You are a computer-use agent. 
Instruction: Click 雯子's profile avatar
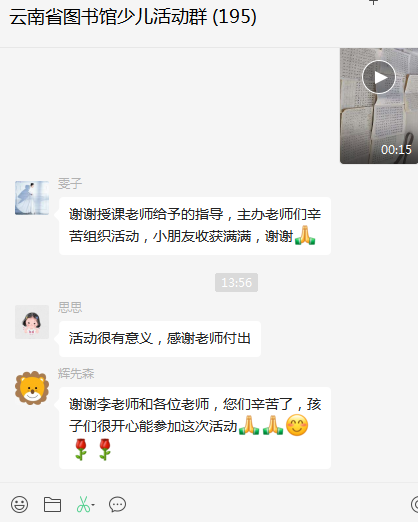click(x=32, y=198)
